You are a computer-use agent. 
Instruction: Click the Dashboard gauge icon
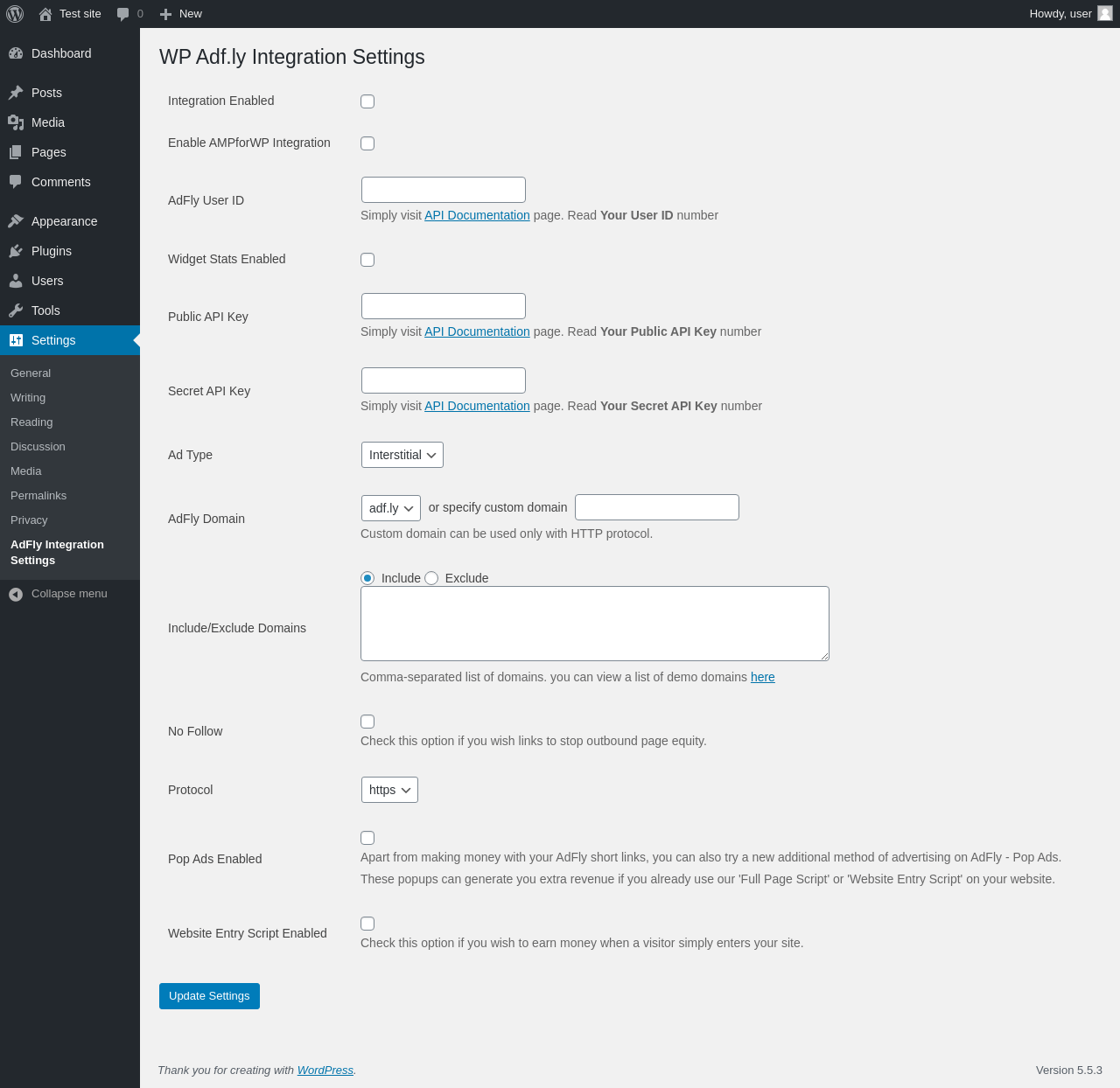click(16, 53)
